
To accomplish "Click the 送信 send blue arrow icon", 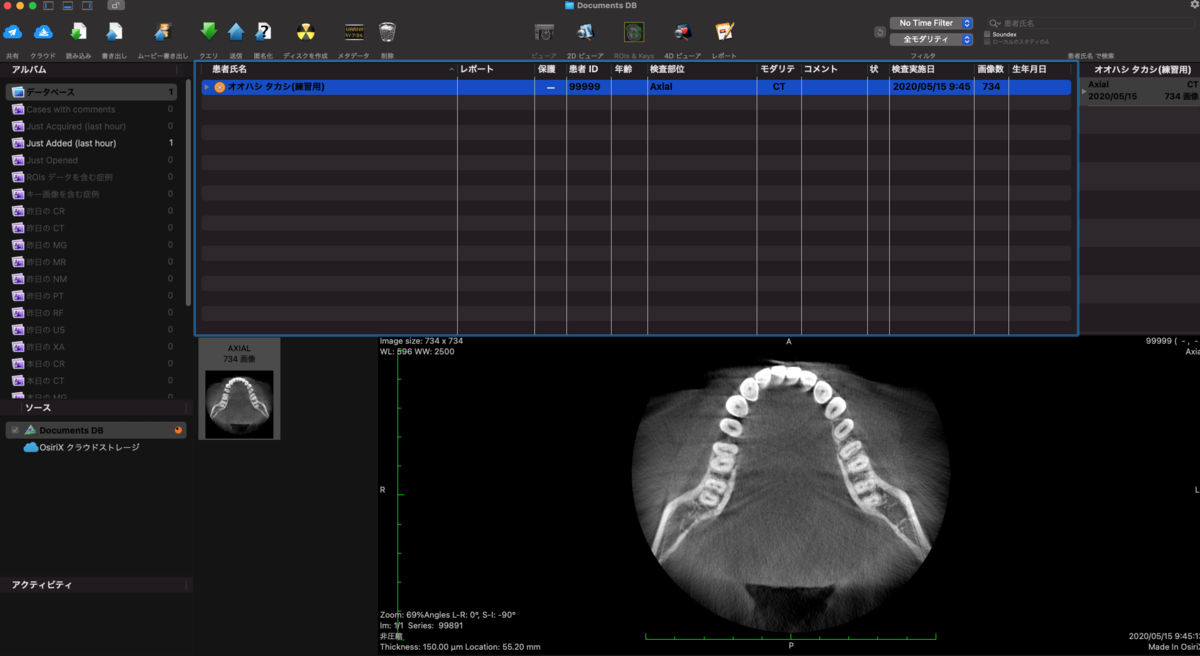I will 236,32.
